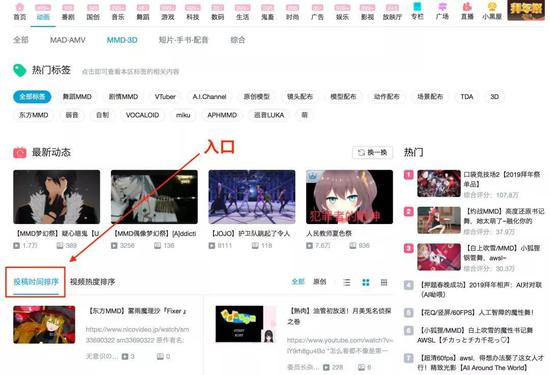The height and width of the screenshot is (375, 550).
Task: Filter by the VOCALOID tag
Action: [x=142, y=115]
